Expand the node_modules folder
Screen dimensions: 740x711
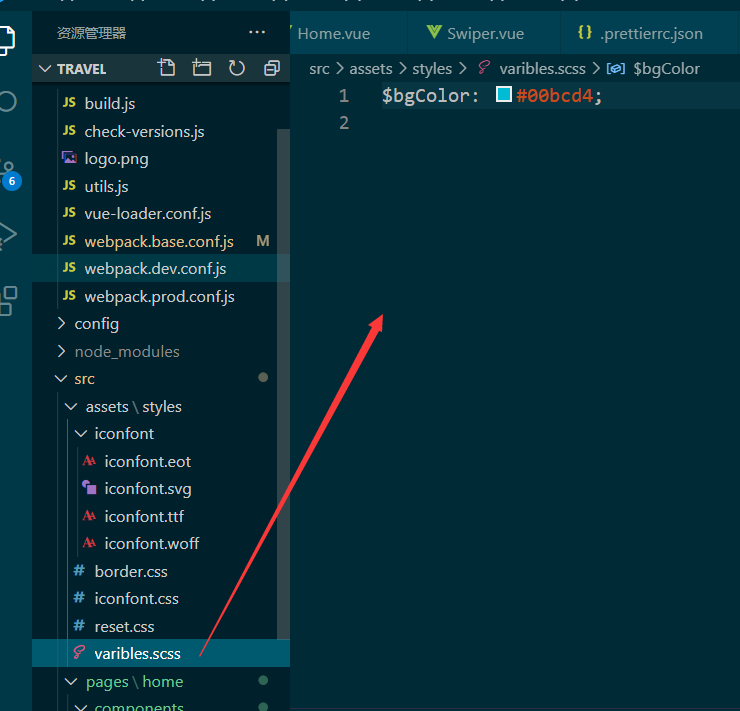61,351
